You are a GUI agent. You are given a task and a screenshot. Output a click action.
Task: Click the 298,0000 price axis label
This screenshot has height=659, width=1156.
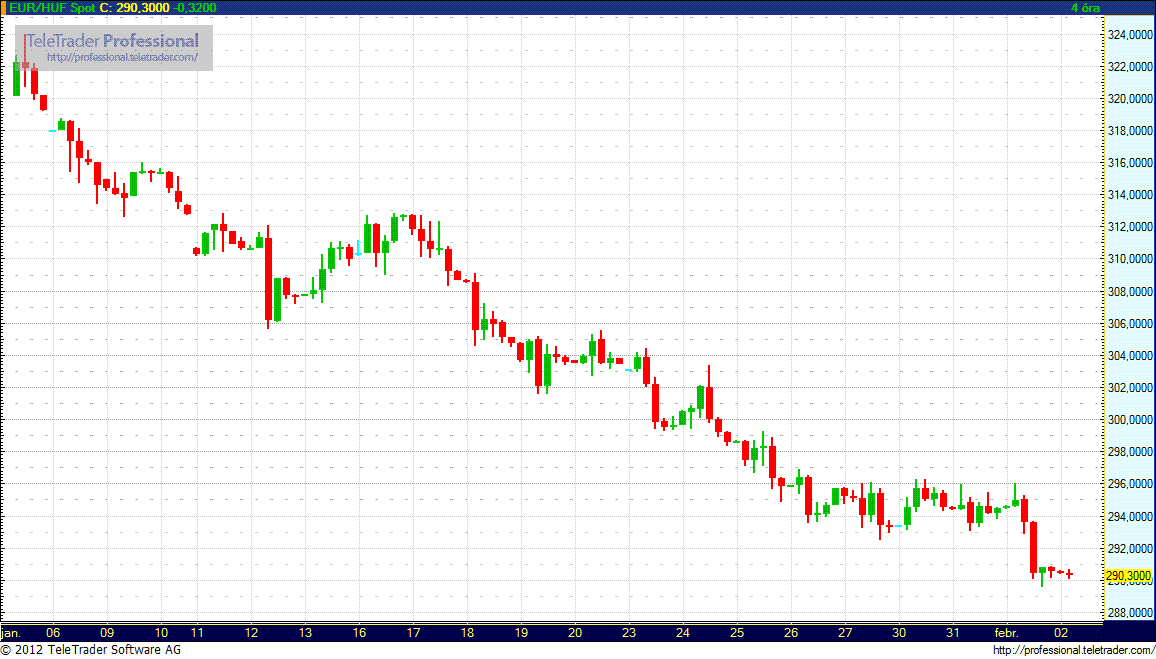pyautogui.click(x=1129, y=451)
